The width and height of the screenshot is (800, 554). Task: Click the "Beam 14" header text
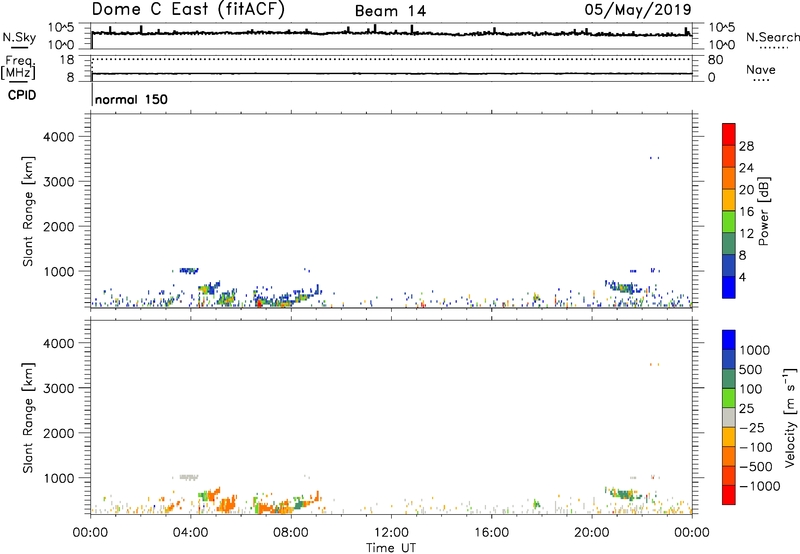[390, 11]
